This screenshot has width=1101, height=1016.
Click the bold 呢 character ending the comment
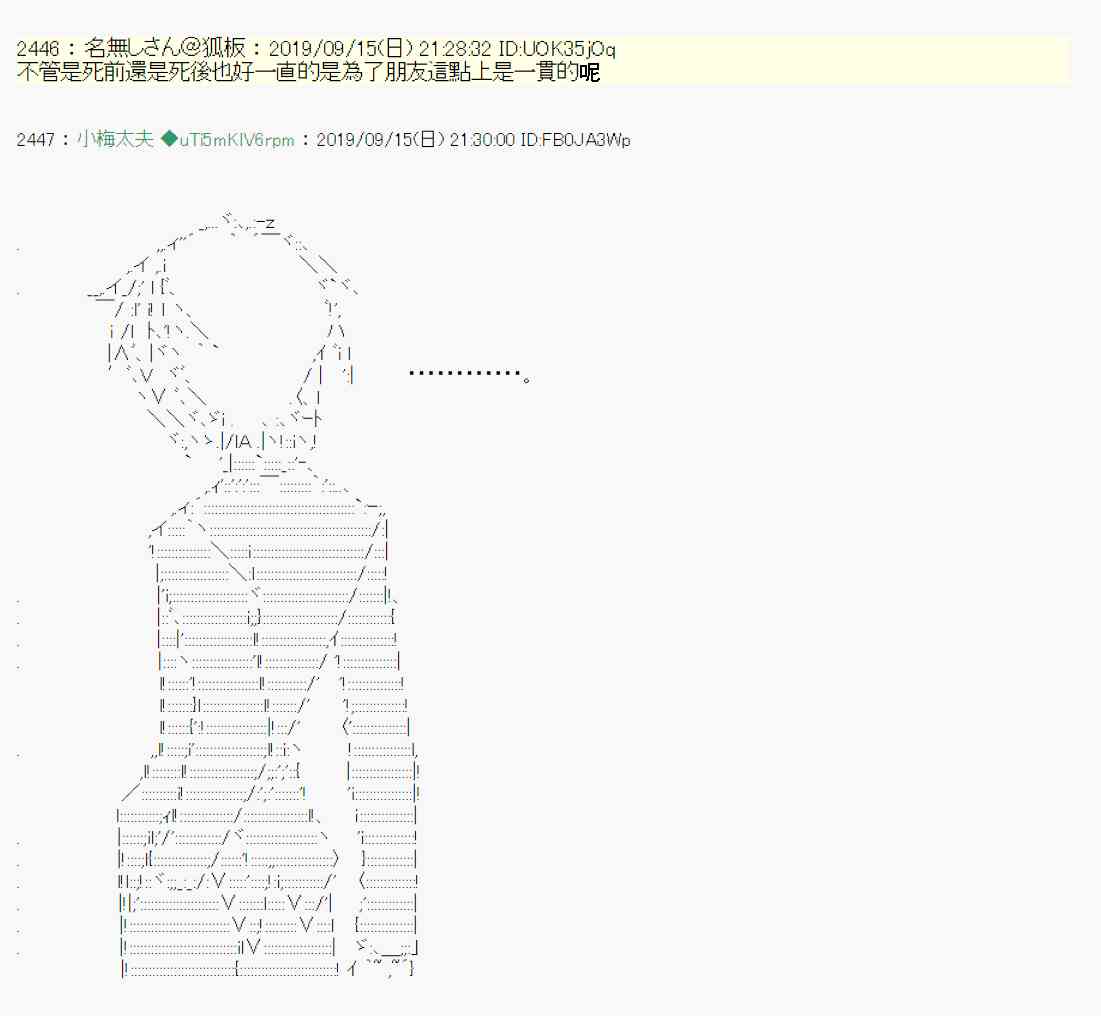590,72
